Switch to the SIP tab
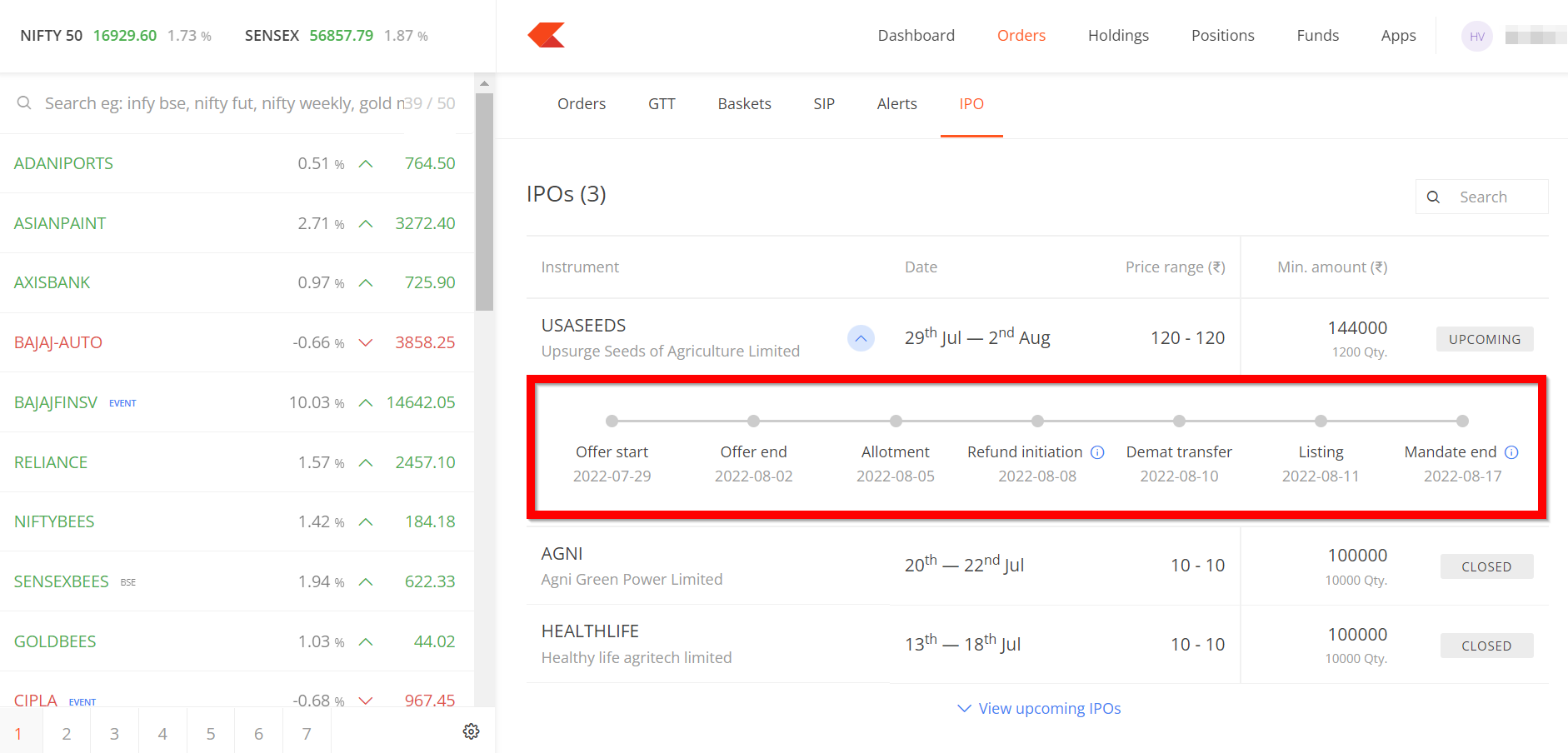 824,104
